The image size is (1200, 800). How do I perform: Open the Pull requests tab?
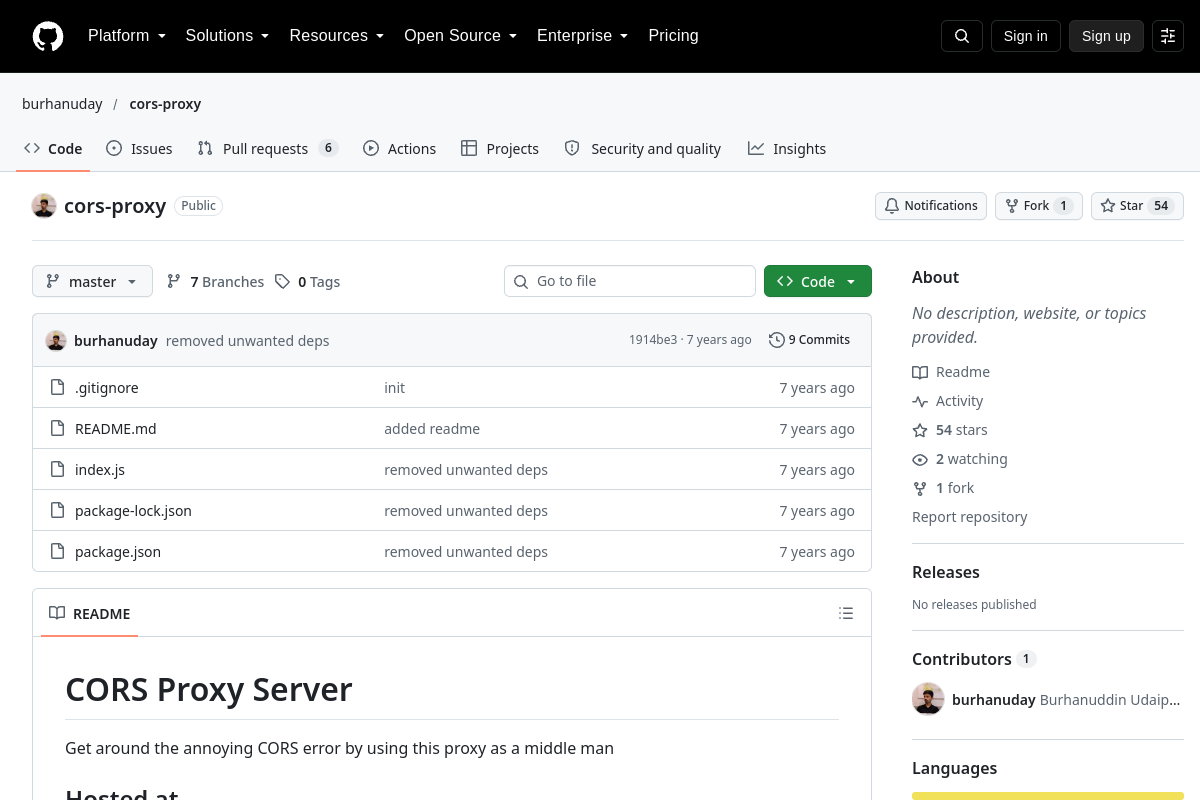268,148
